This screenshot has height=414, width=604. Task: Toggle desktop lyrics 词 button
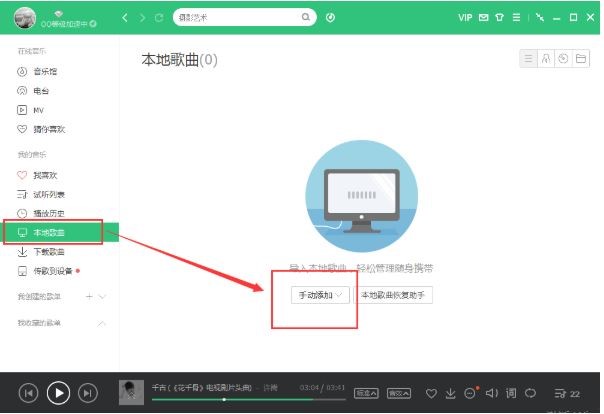point(511,393)
